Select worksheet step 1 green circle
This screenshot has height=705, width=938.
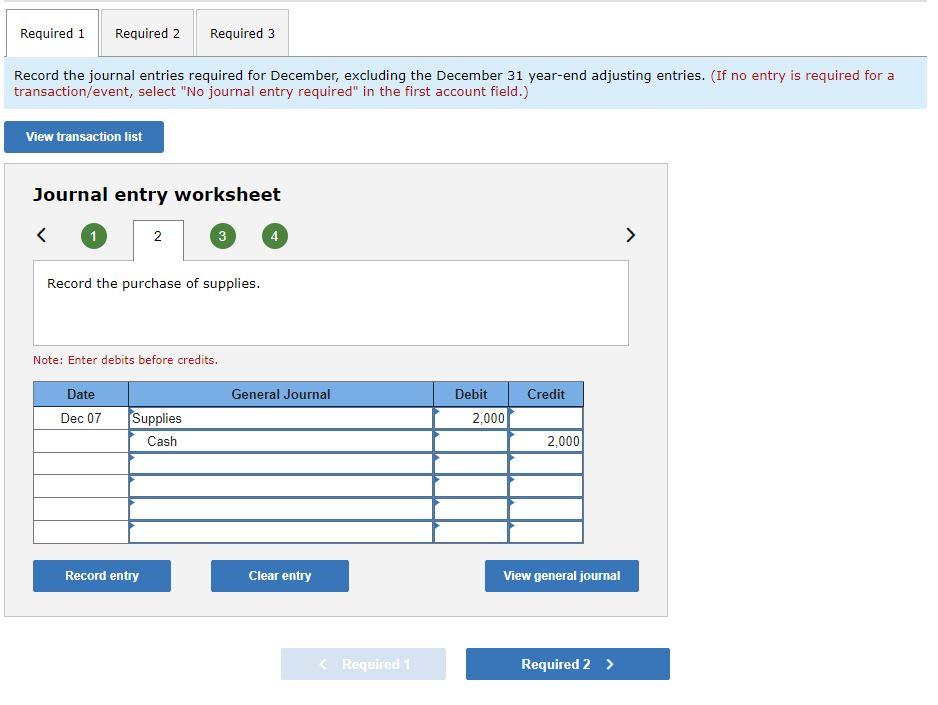tap(94, 236)
